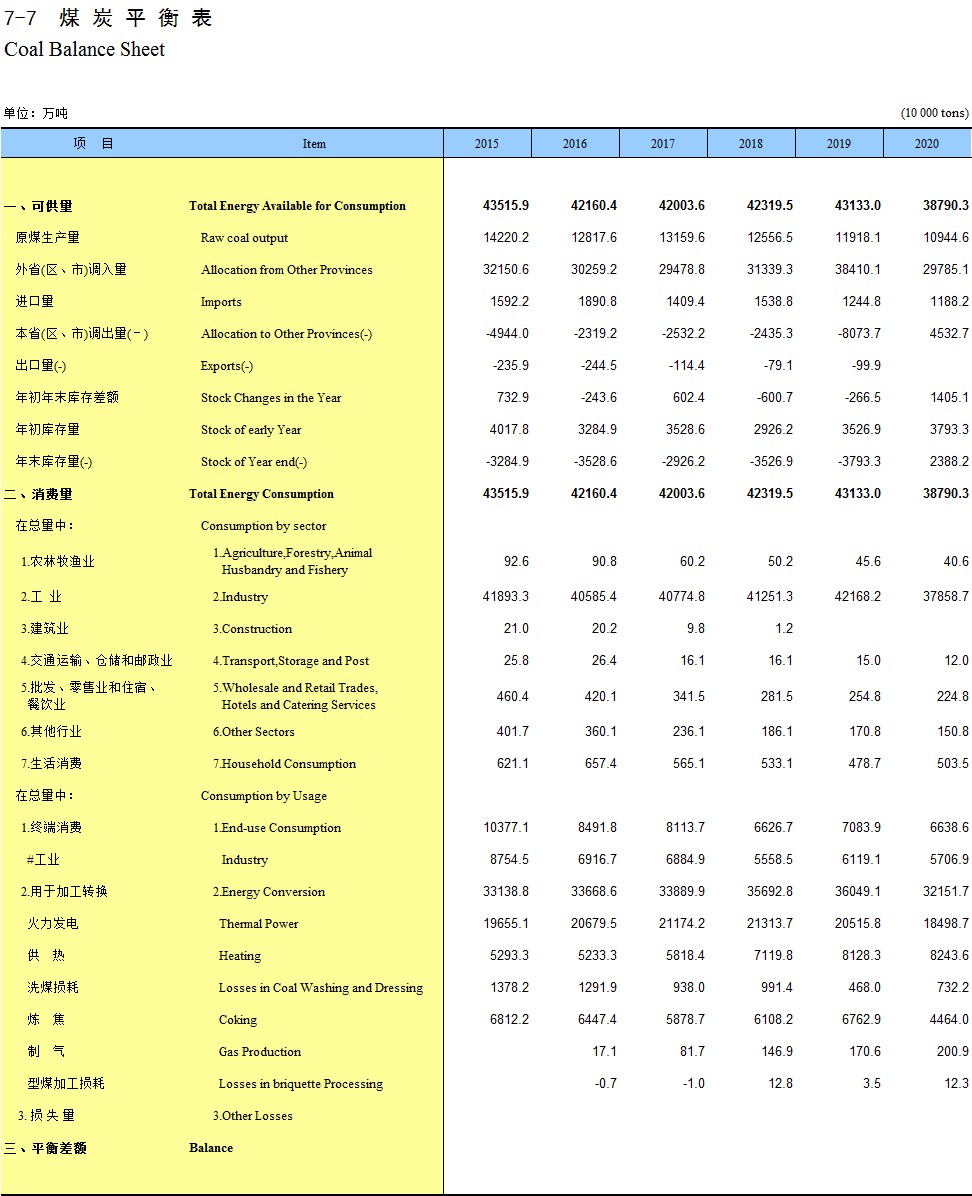Click 'Consumption by Usage' label
The image size is (972, 1196).
click(x=264, y=796)
